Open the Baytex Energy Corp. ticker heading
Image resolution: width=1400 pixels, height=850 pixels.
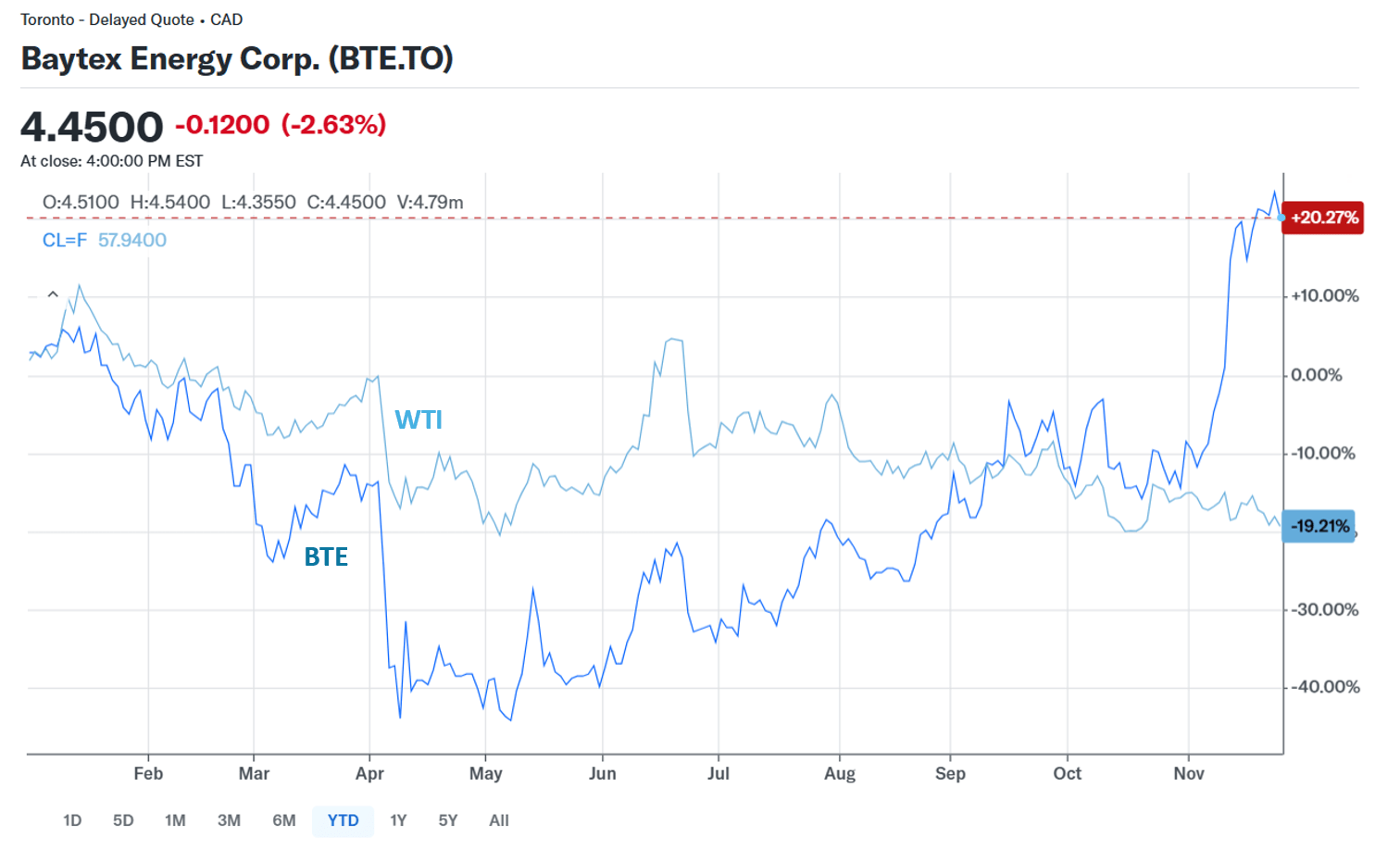(x=237, y=58)
